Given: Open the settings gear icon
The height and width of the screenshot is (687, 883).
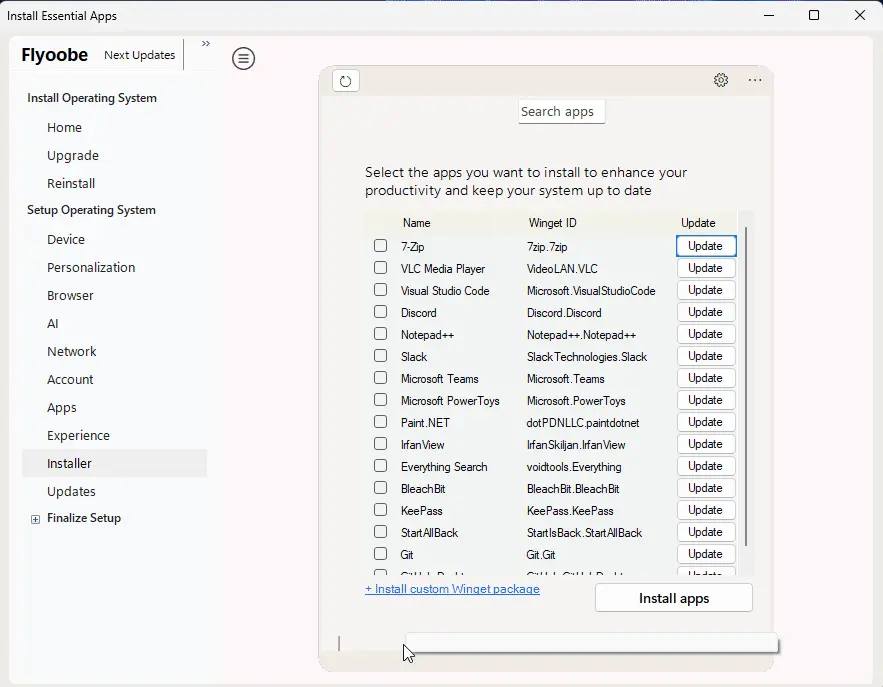Looking at the screenshot, I should (x=721, y=80).
